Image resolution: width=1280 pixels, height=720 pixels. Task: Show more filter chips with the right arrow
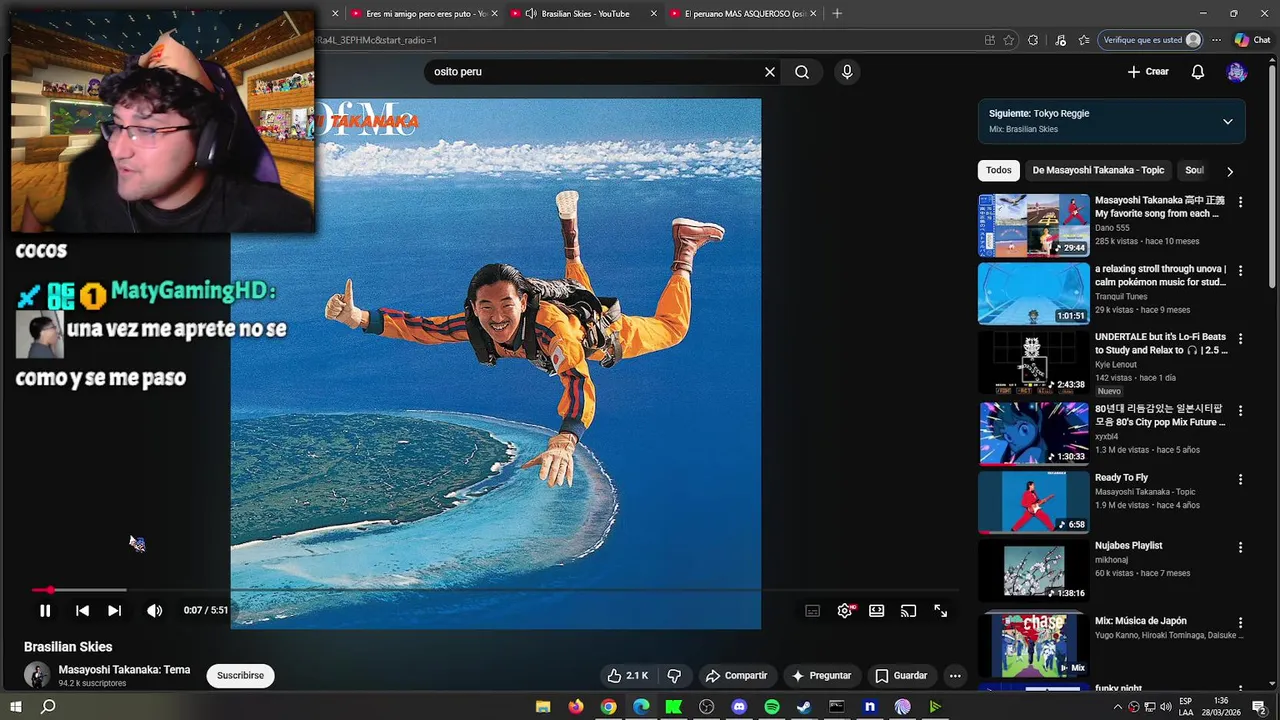click(x=1230, y=171)
